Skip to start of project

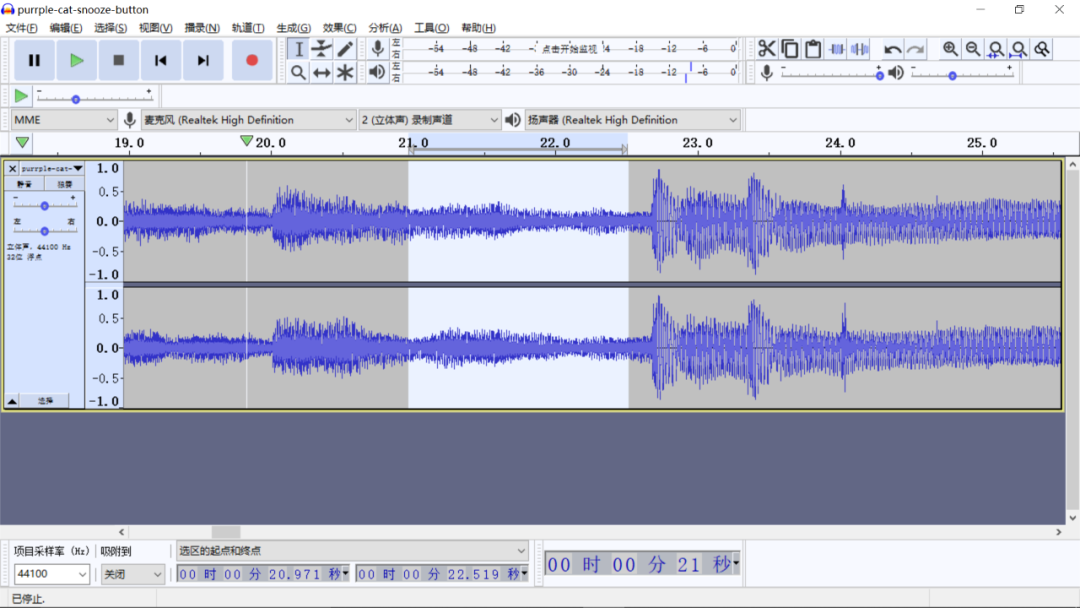pos(160,61)
